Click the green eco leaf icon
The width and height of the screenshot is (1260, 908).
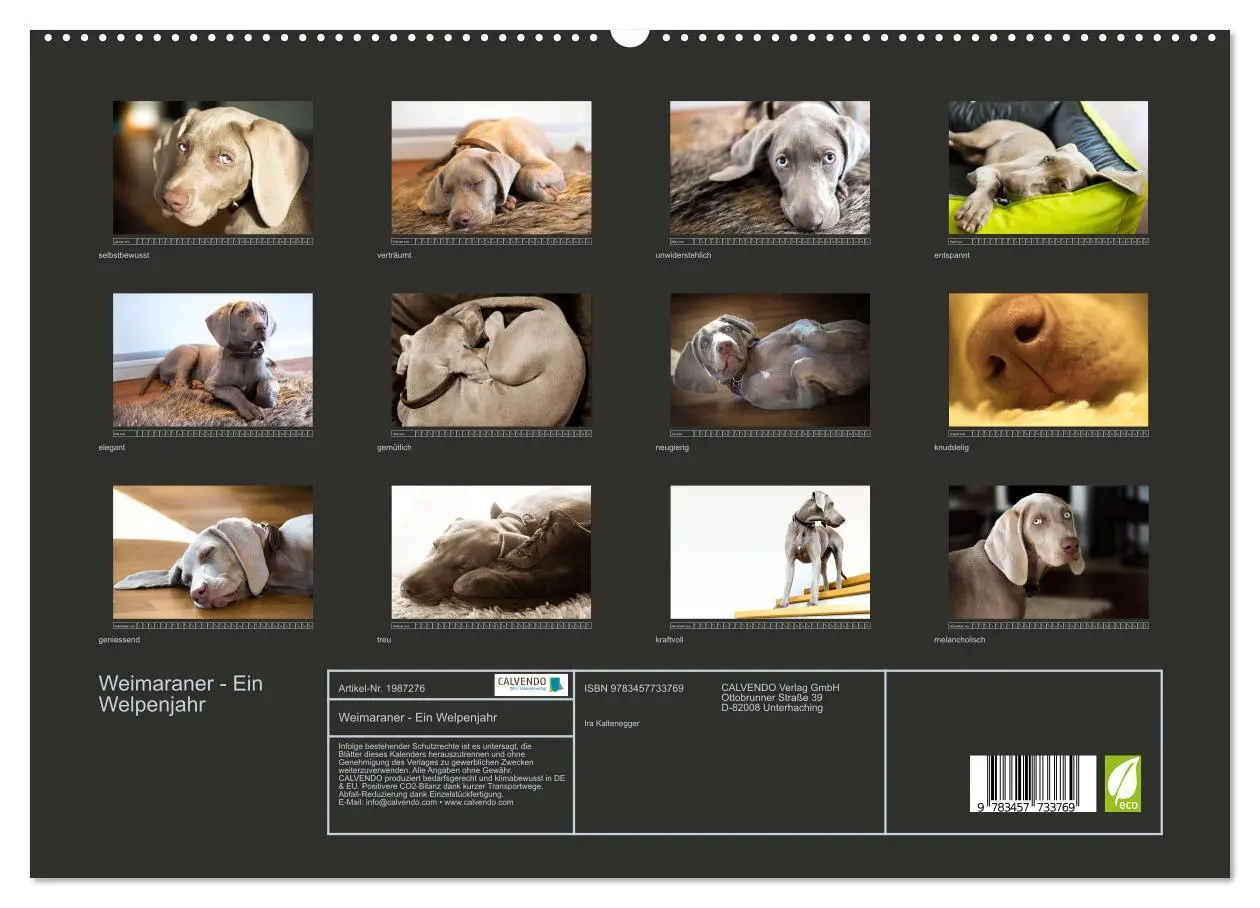pos(1126,781)
